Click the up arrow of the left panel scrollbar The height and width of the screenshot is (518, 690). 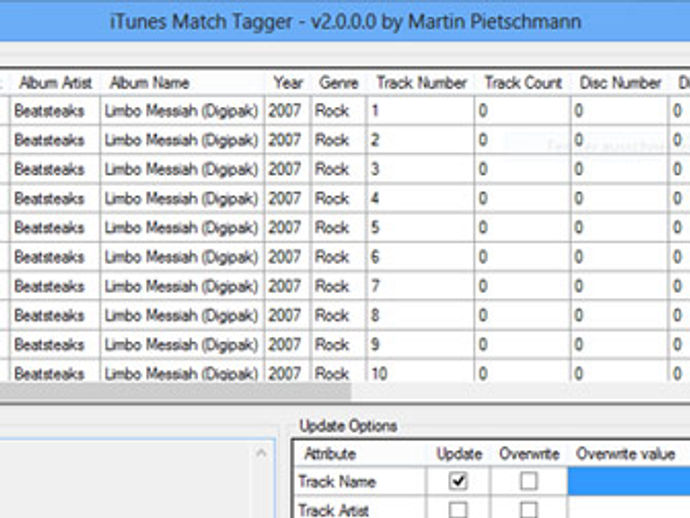click(261, 452)
